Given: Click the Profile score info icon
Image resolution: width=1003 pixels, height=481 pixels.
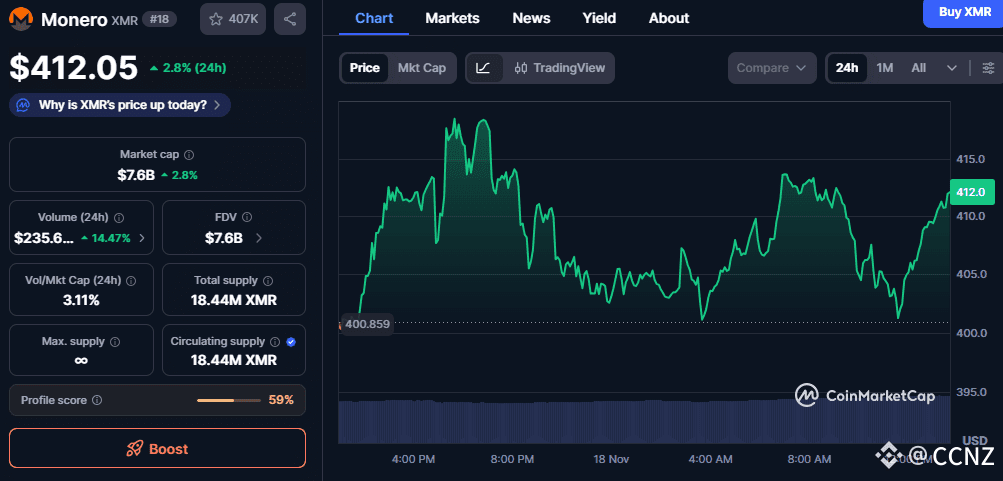Looking at the screenshot, I should click(x=97, y=400).
